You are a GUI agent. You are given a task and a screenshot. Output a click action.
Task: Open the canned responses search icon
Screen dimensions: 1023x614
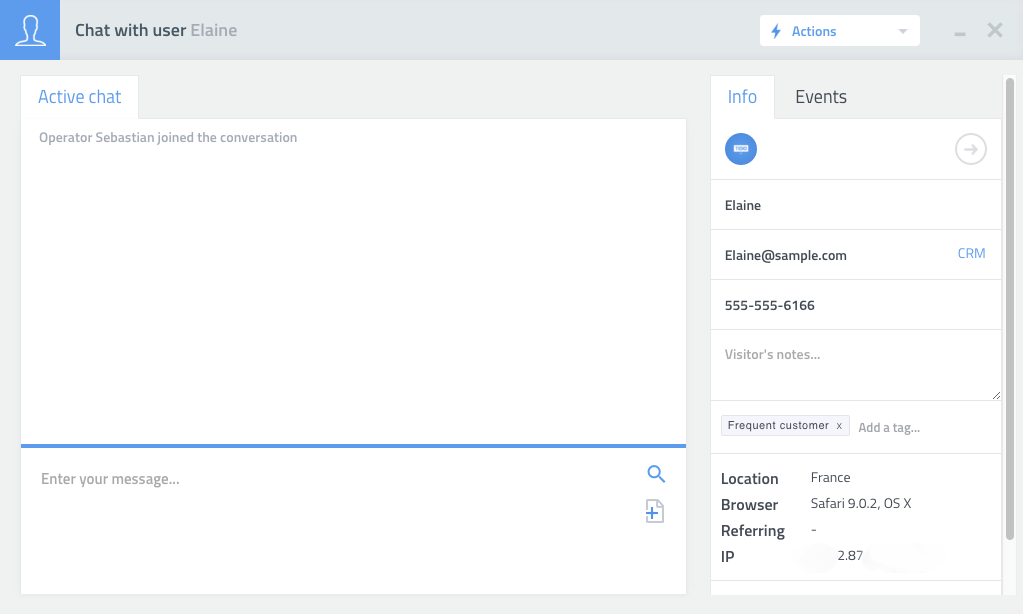656,475
